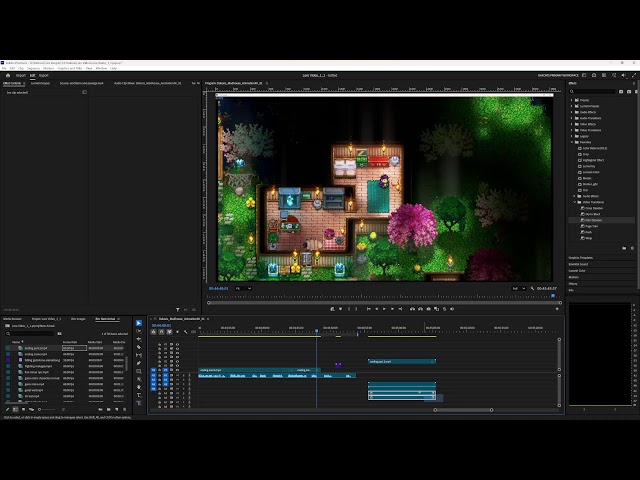Open Comparison View in Program Monitor

[x=436, y=309]
